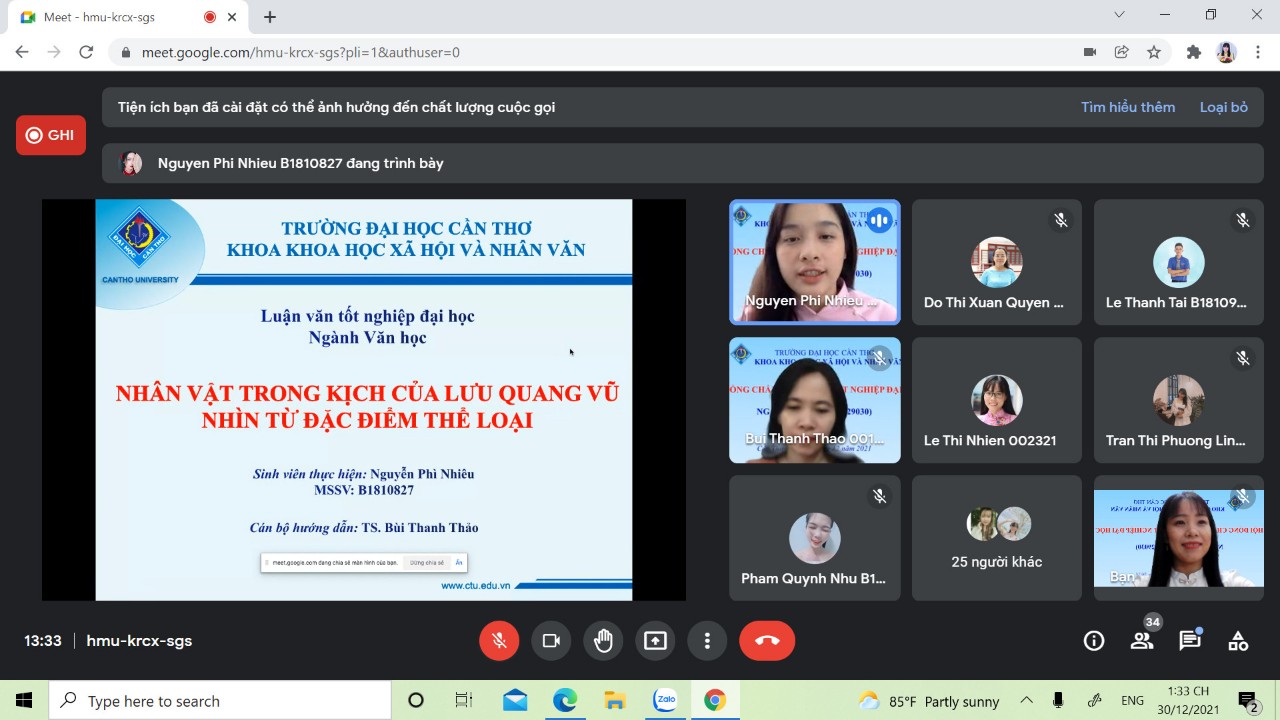Raise hand in the meeting
This screenshot has height=720, width=1280.
click(603, 641)
